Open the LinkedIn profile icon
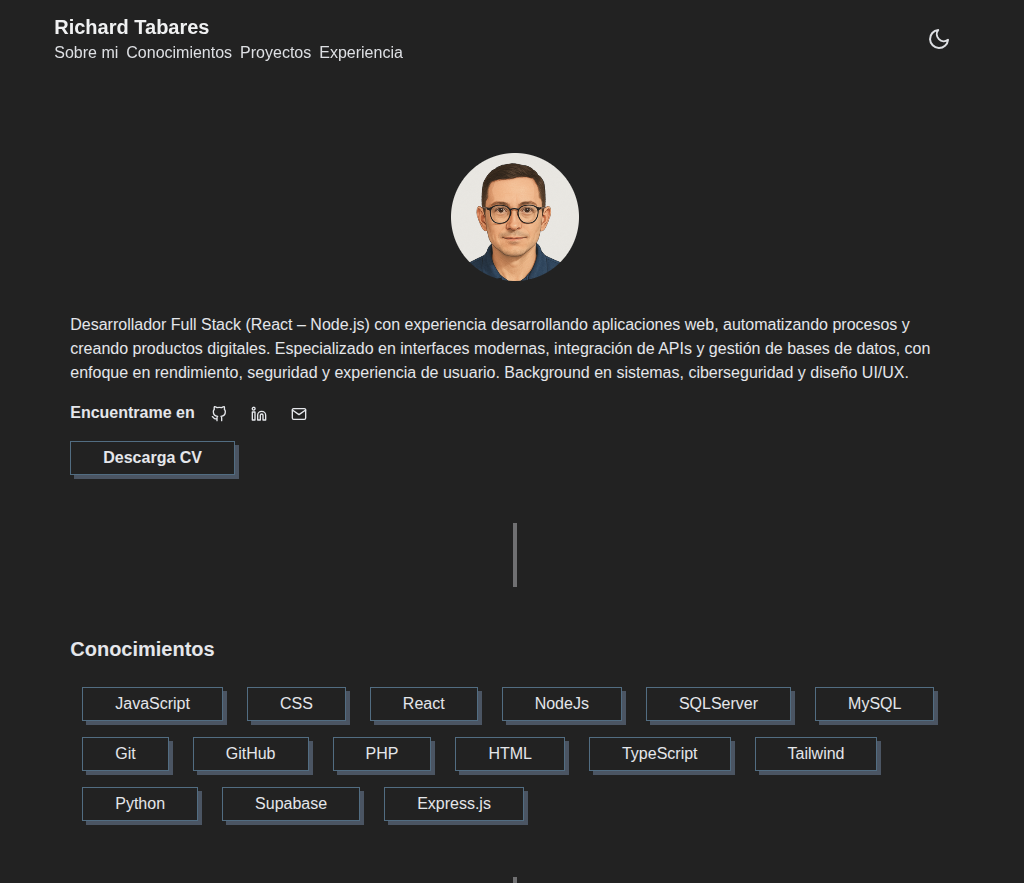This screenshot has width=1024, height=883. [x=259, y=414]
